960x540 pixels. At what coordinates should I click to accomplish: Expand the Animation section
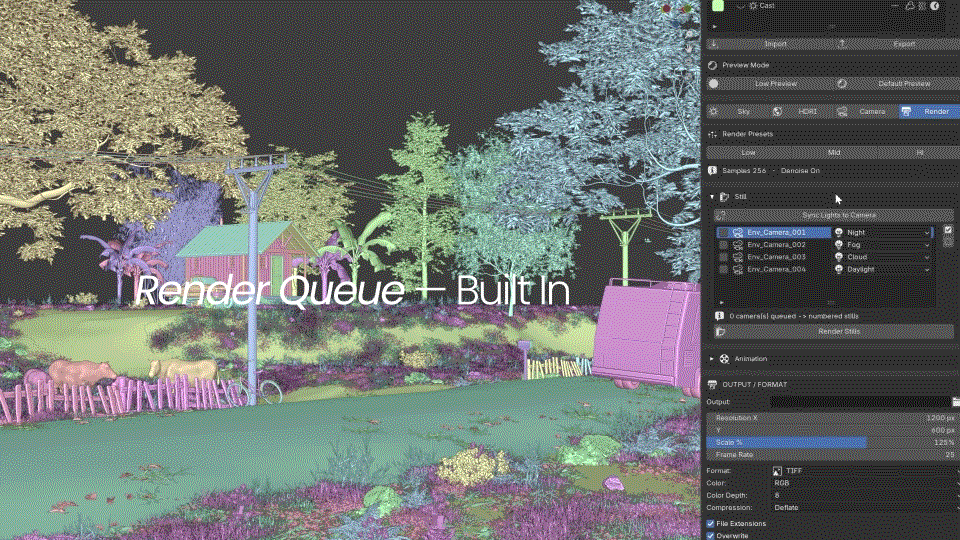pyautogui.click(x=712, y=359)
